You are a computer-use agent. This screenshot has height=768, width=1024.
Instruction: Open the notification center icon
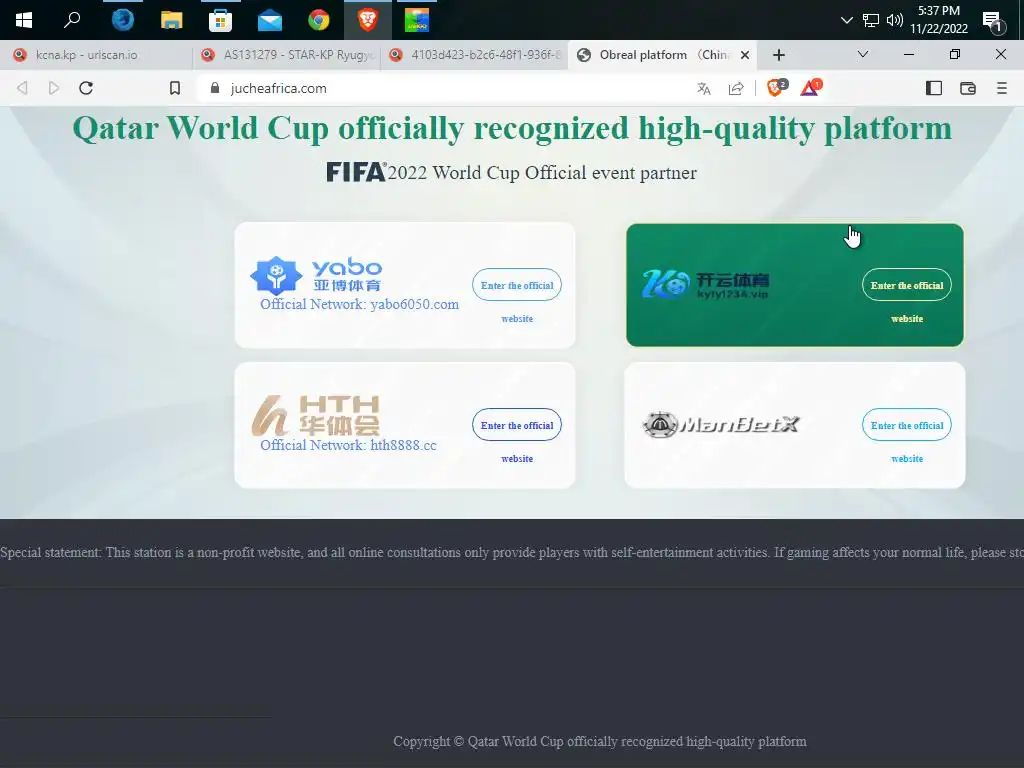(993, 21)
